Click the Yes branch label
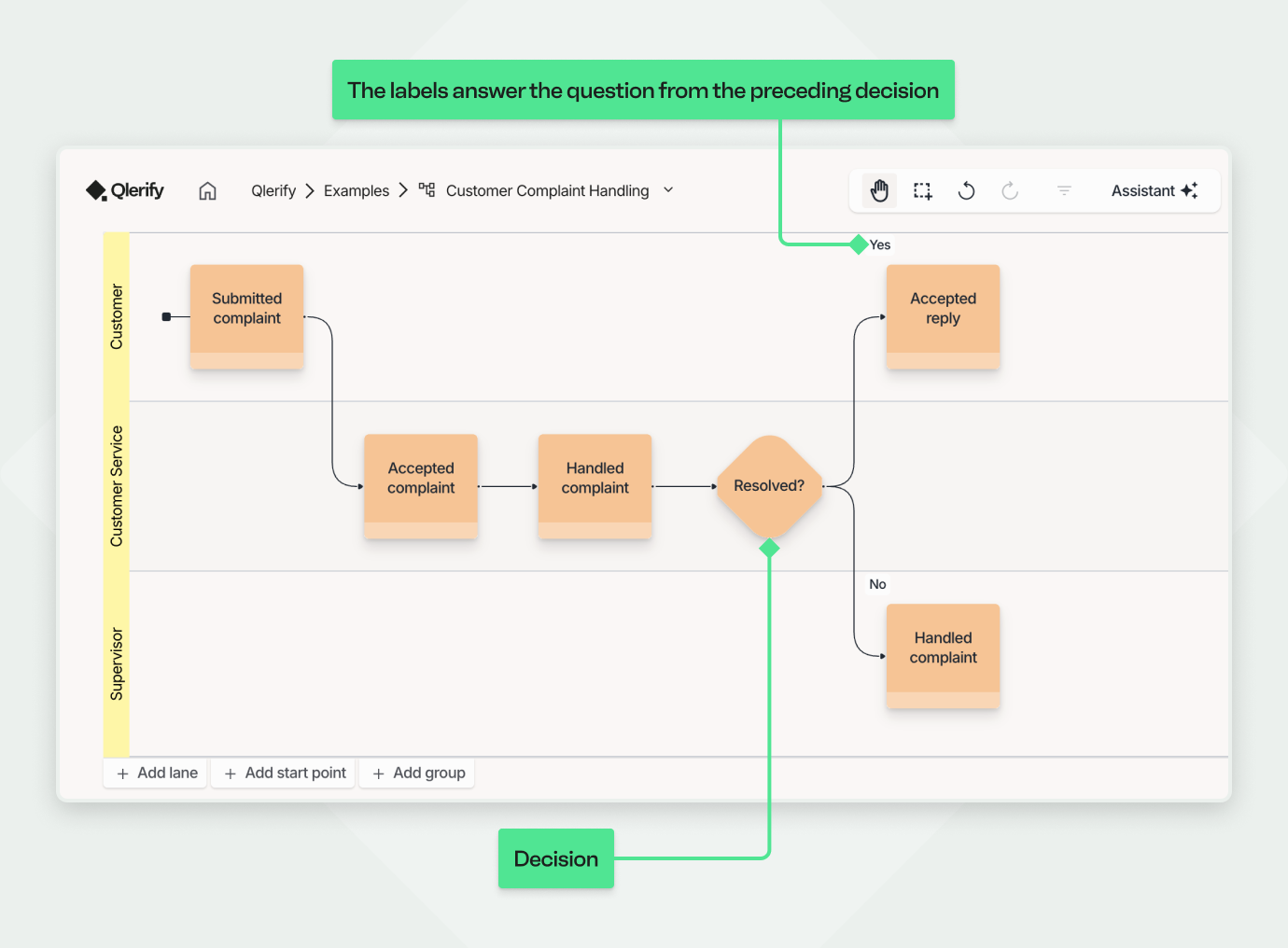 [x=880, y=244]
